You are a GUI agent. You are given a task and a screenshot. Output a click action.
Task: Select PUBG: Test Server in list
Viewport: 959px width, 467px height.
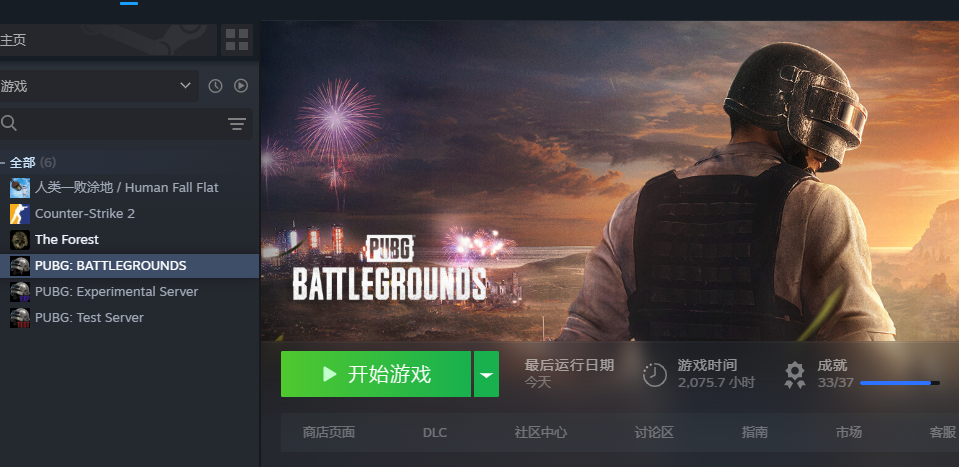pyautogui.click(x=129, y=318)
